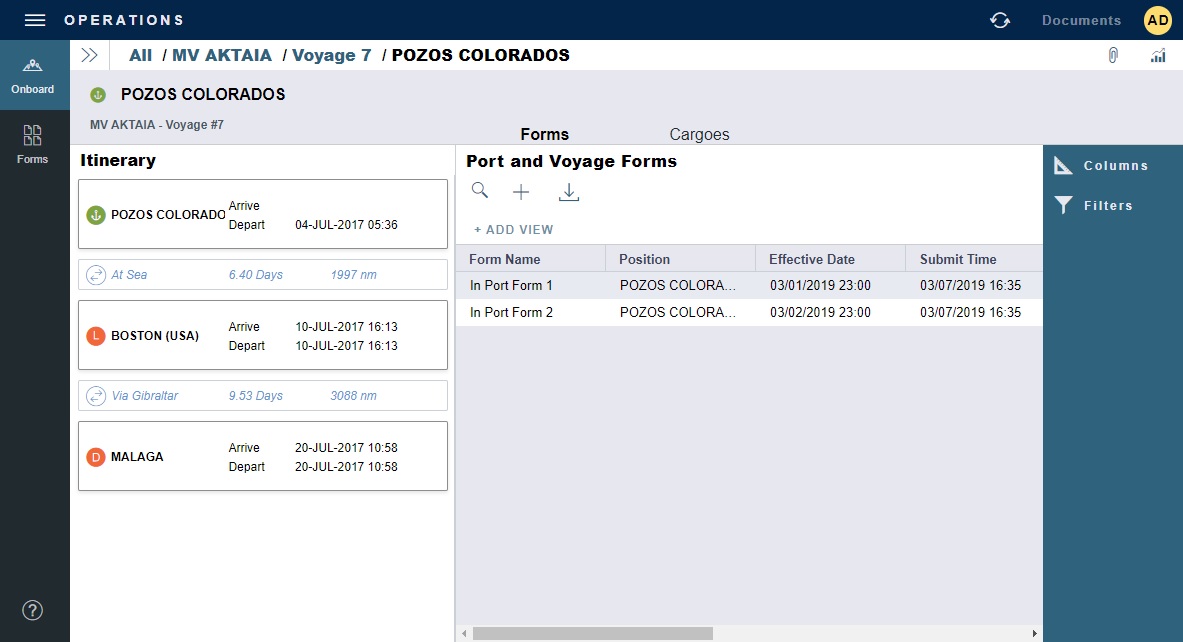Download forms using the download icon
Viewport: 1183px width, 642px height.
(569, 191)
